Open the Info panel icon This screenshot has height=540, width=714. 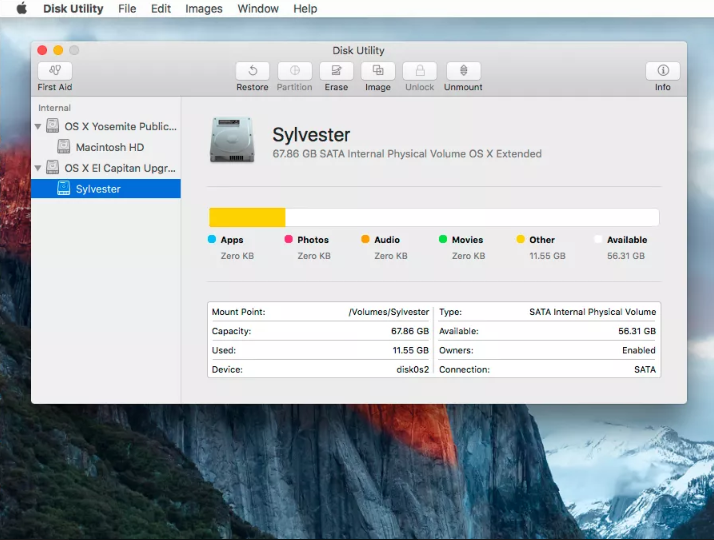[x=663, y=71]
